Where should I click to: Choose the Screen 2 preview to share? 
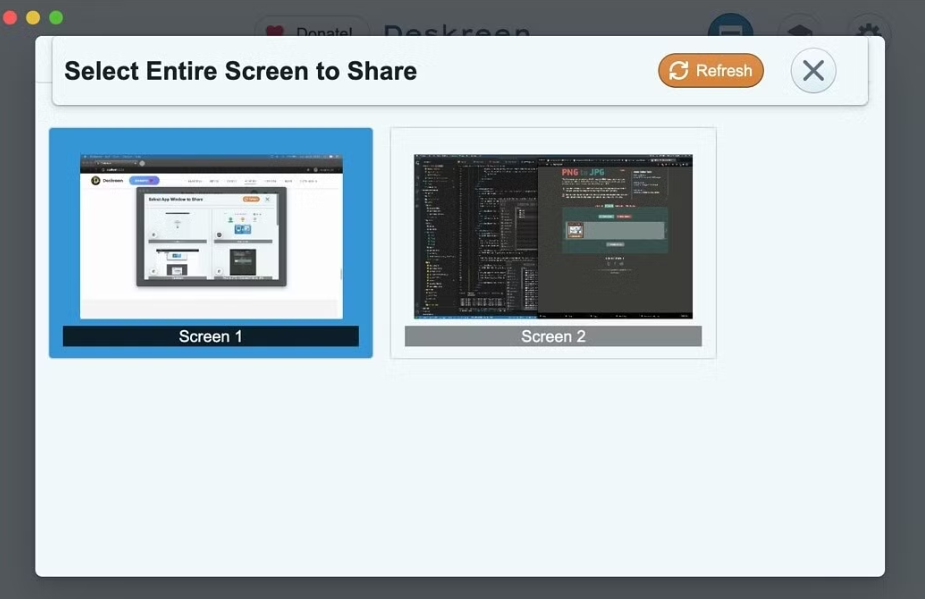click(x=553, y=243)
